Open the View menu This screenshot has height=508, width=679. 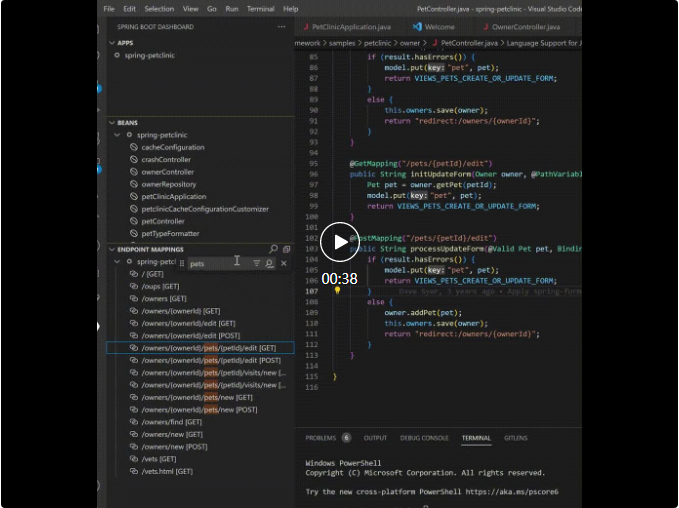tap(190, 9)
